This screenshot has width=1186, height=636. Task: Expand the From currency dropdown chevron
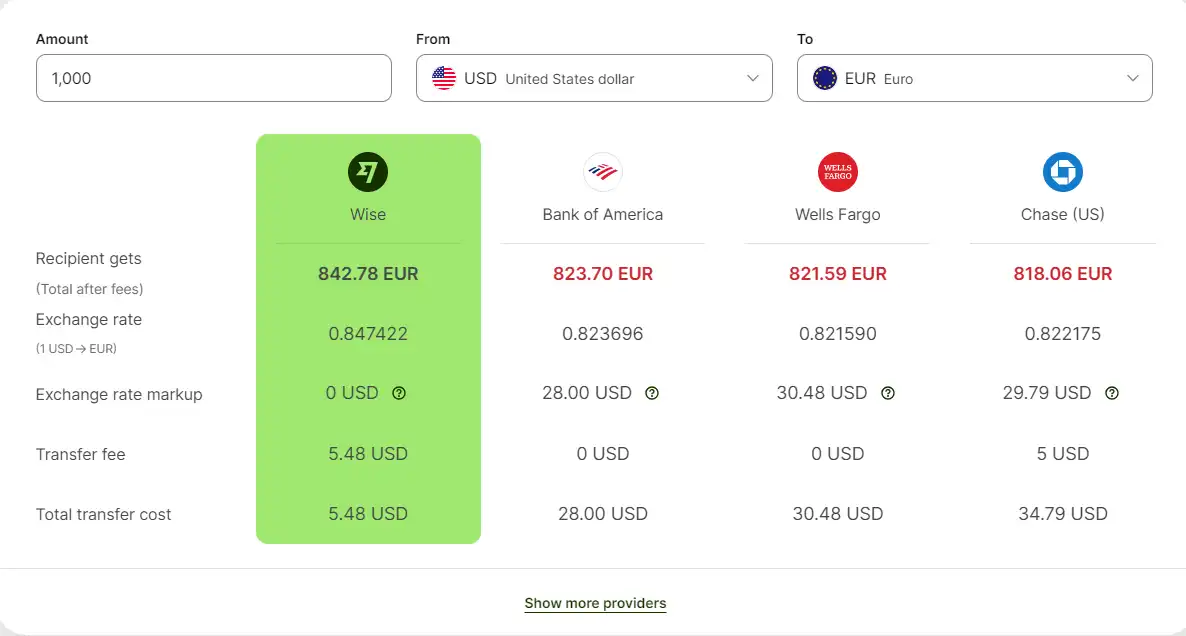(x=753, y=78)
